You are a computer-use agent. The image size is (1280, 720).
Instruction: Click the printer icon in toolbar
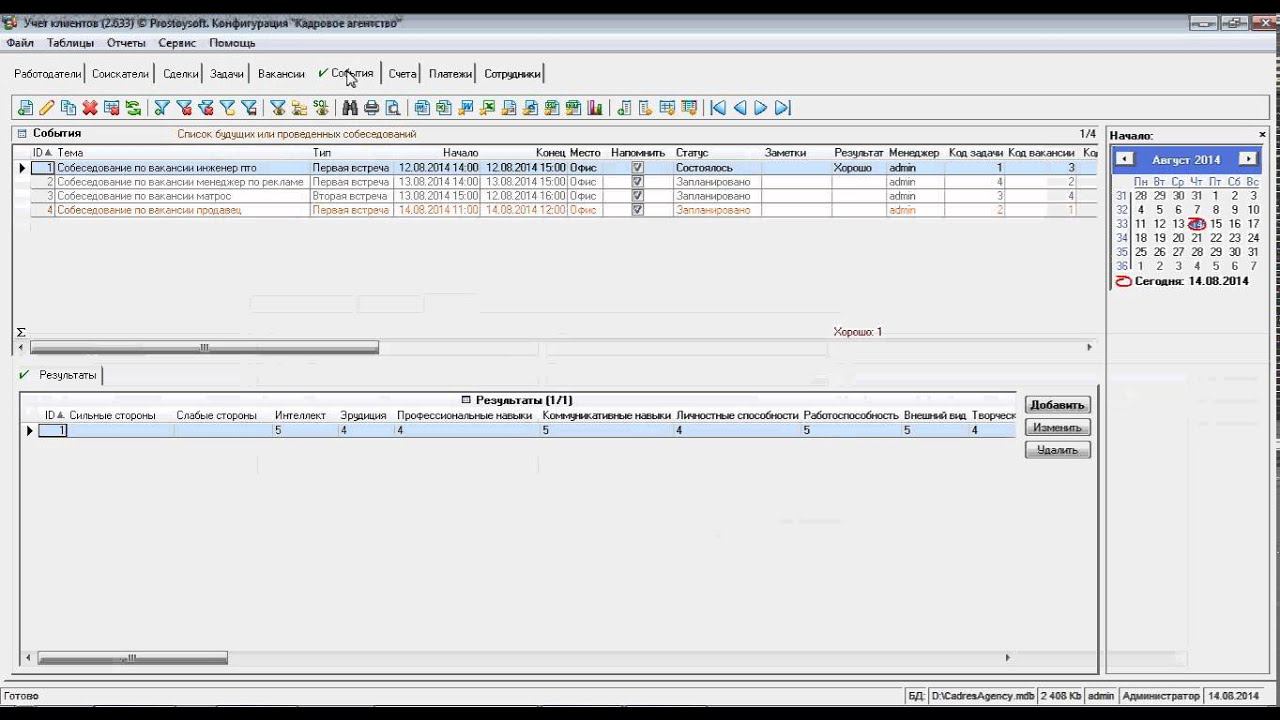click(371, 108)
